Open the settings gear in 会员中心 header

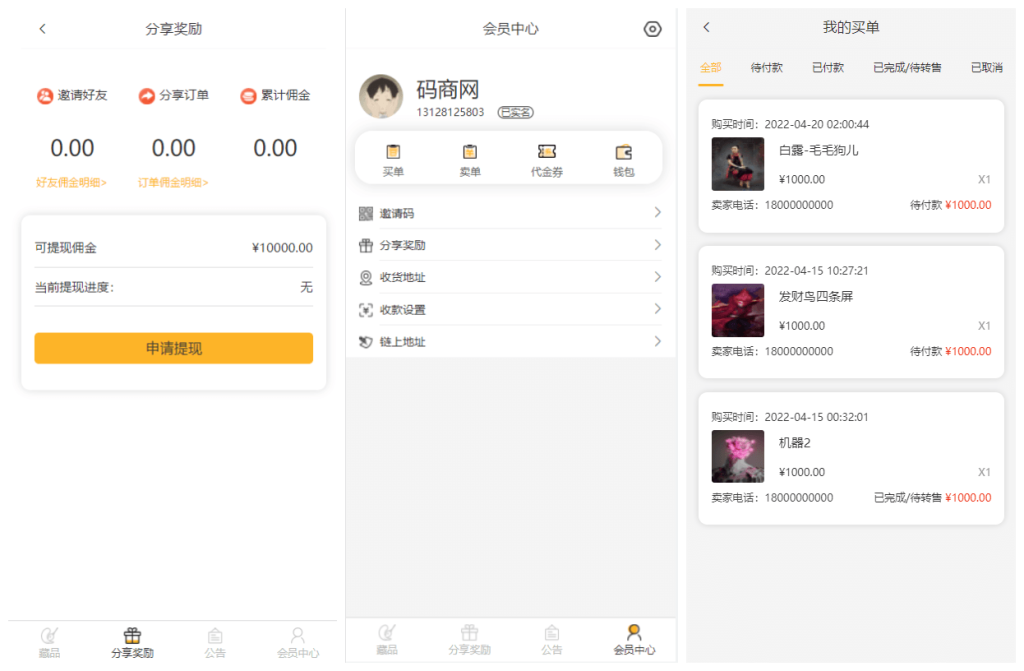tap(652, 29)
